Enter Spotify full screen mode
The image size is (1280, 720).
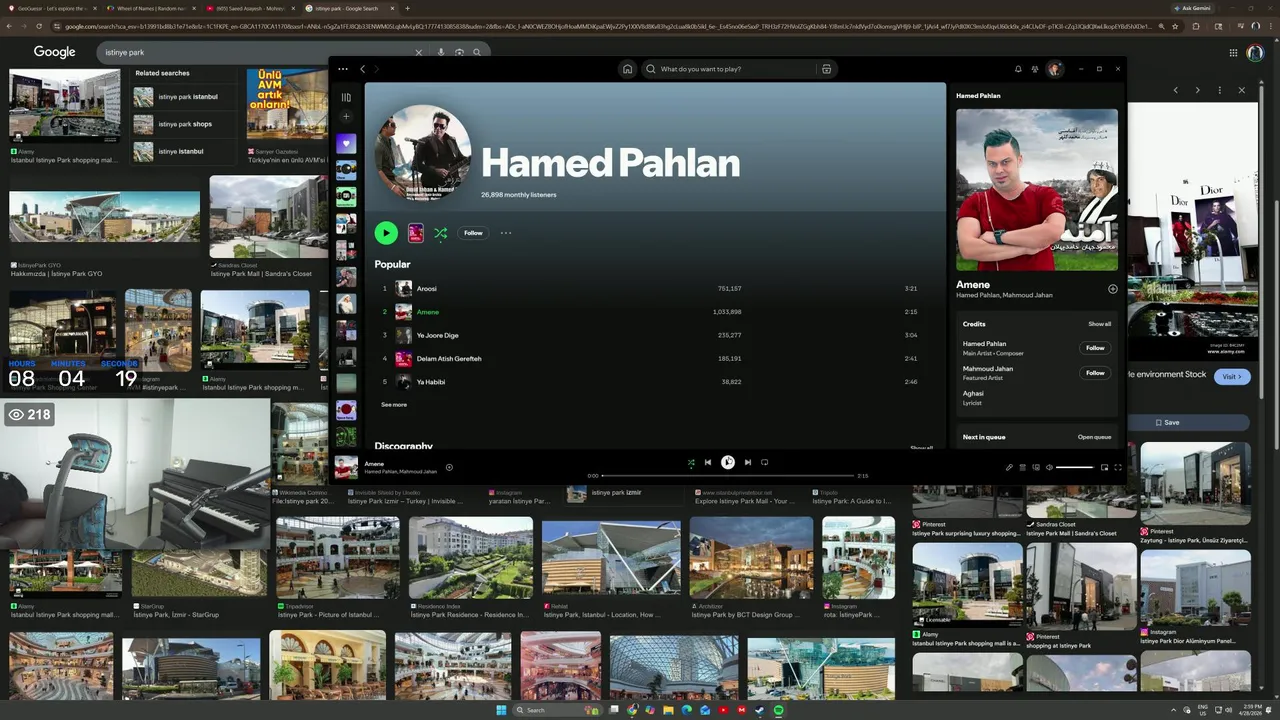click(1118, 467)
